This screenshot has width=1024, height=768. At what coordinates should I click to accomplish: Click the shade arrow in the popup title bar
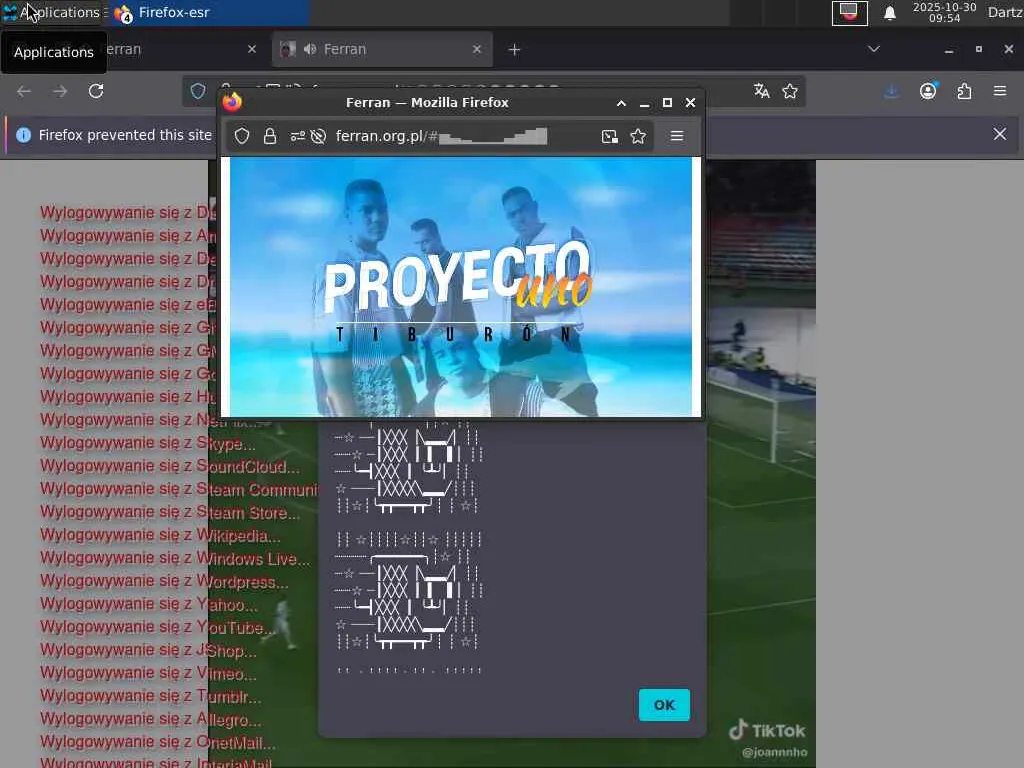(x=621, y=103)
